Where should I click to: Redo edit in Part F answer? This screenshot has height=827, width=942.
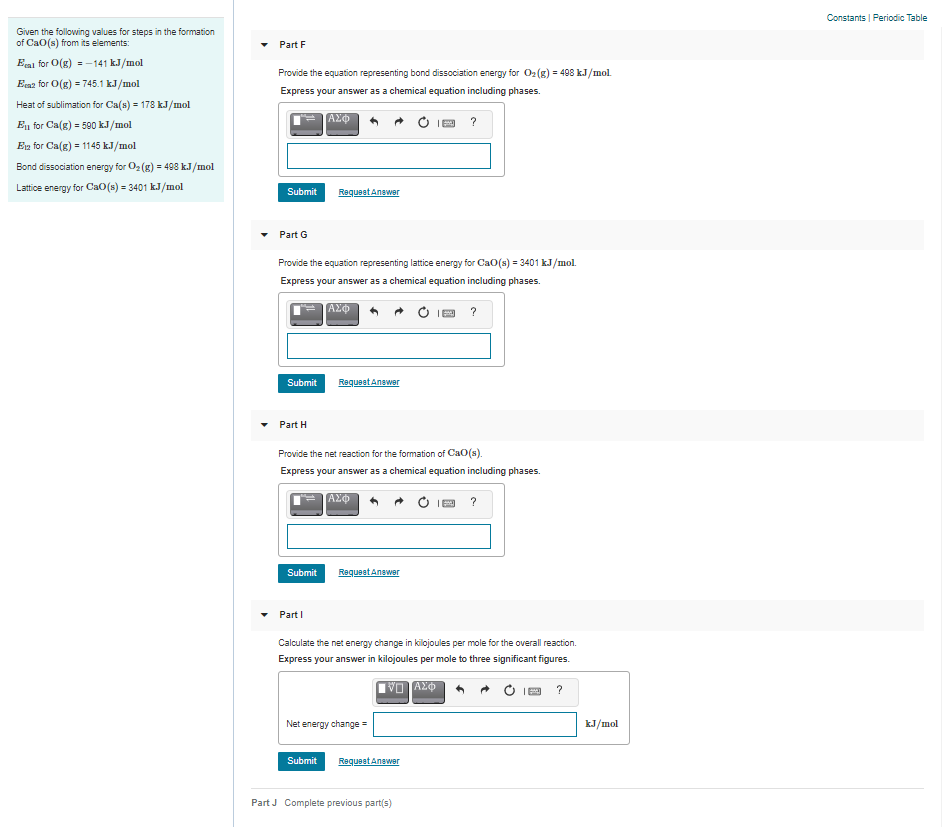(399, 123)
